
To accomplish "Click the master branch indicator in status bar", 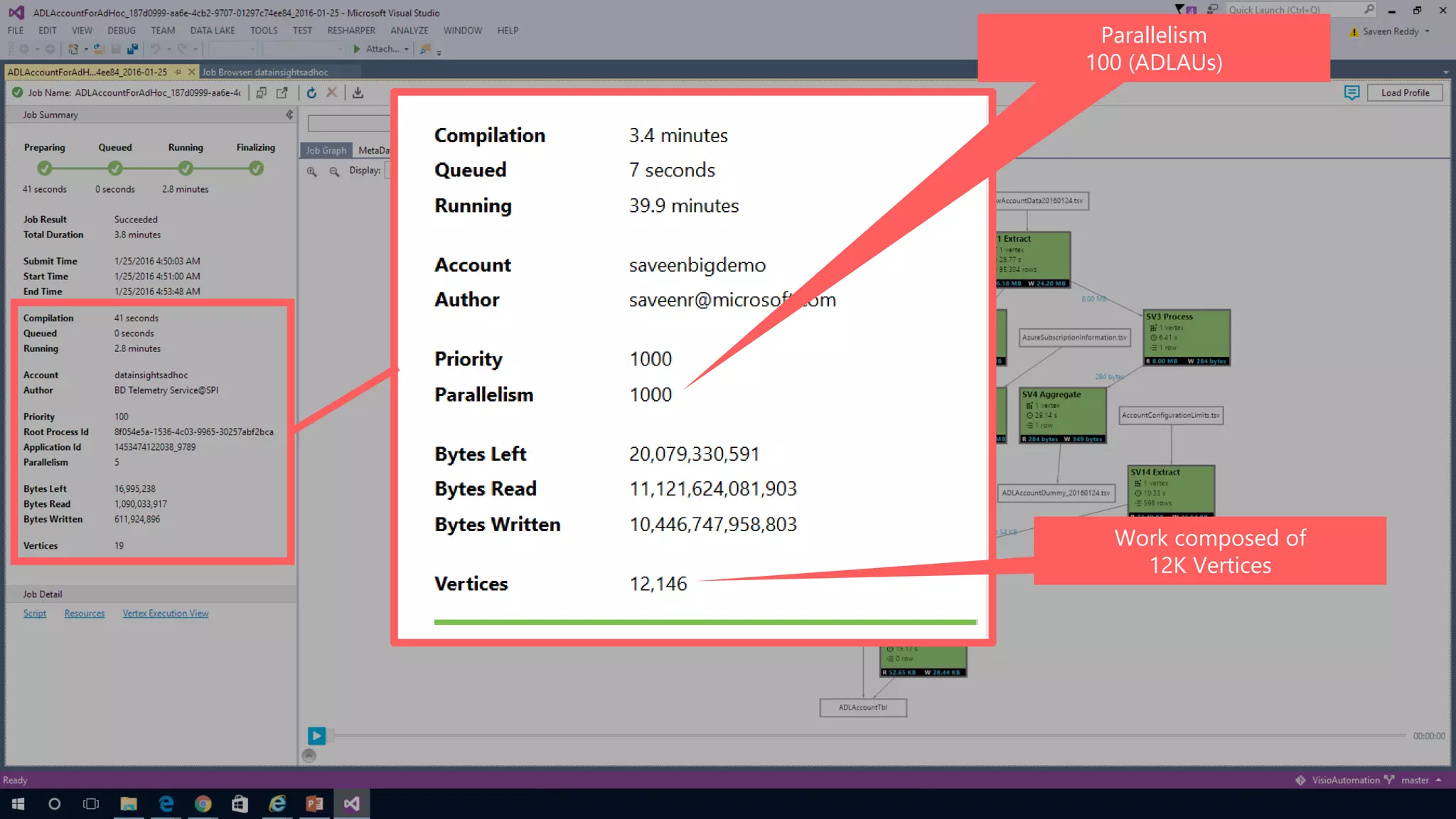I will (1415, 780).
